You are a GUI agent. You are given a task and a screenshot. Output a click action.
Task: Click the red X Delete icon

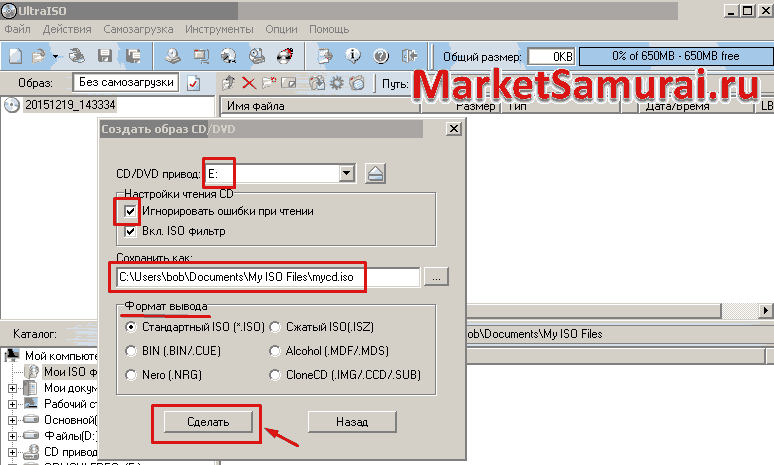click(x=249, y=83)
